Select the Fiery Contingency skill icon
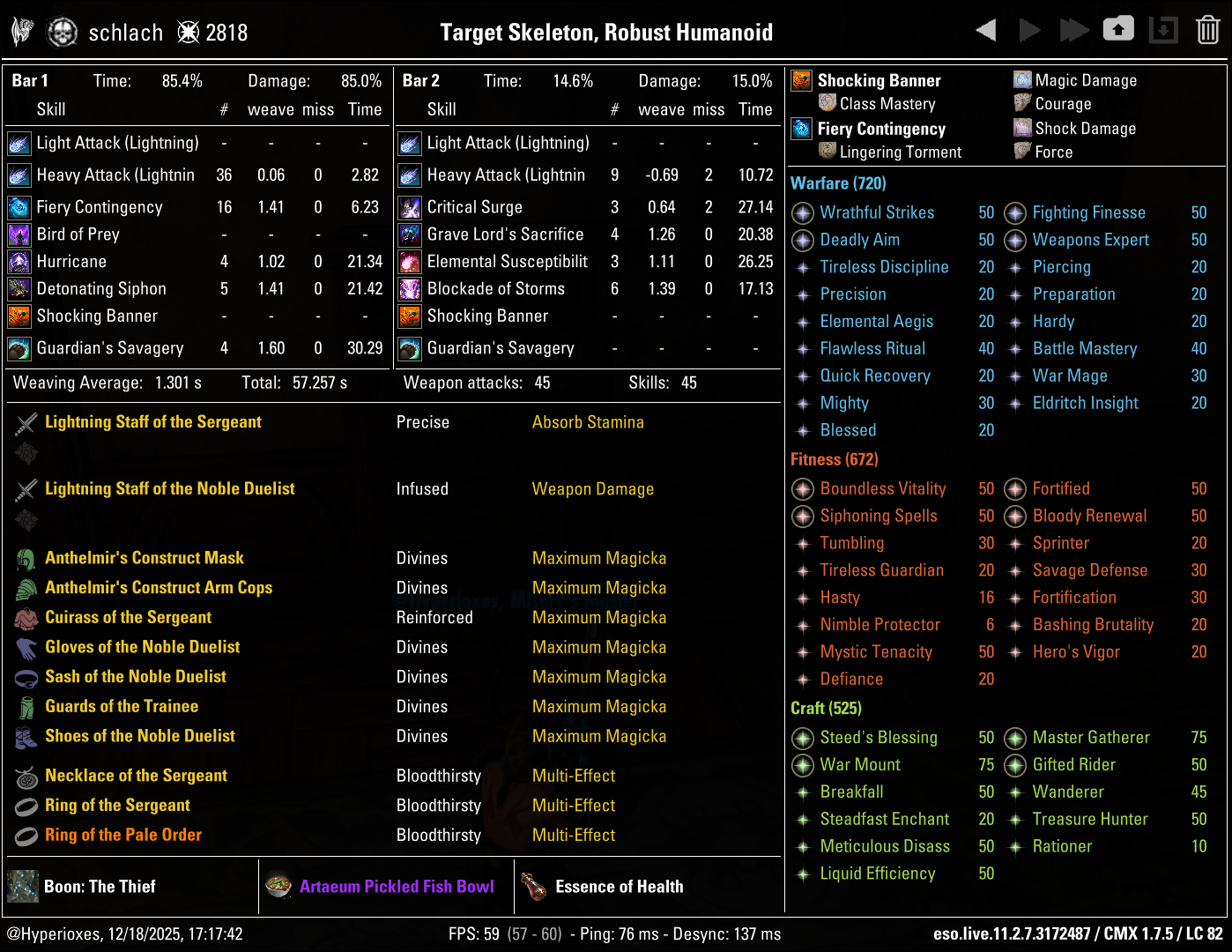The image size is (1232, 952). pyautogui.click(x=19, y=206)
